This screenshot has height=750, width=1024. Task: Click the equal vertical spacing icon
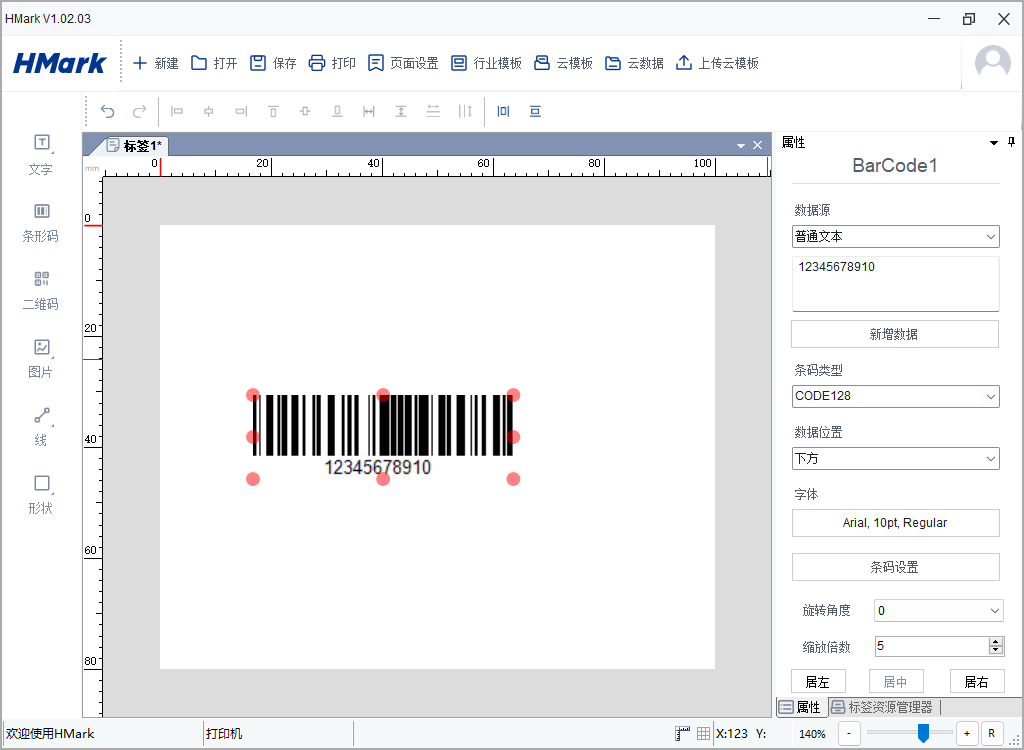pos(433,111)
